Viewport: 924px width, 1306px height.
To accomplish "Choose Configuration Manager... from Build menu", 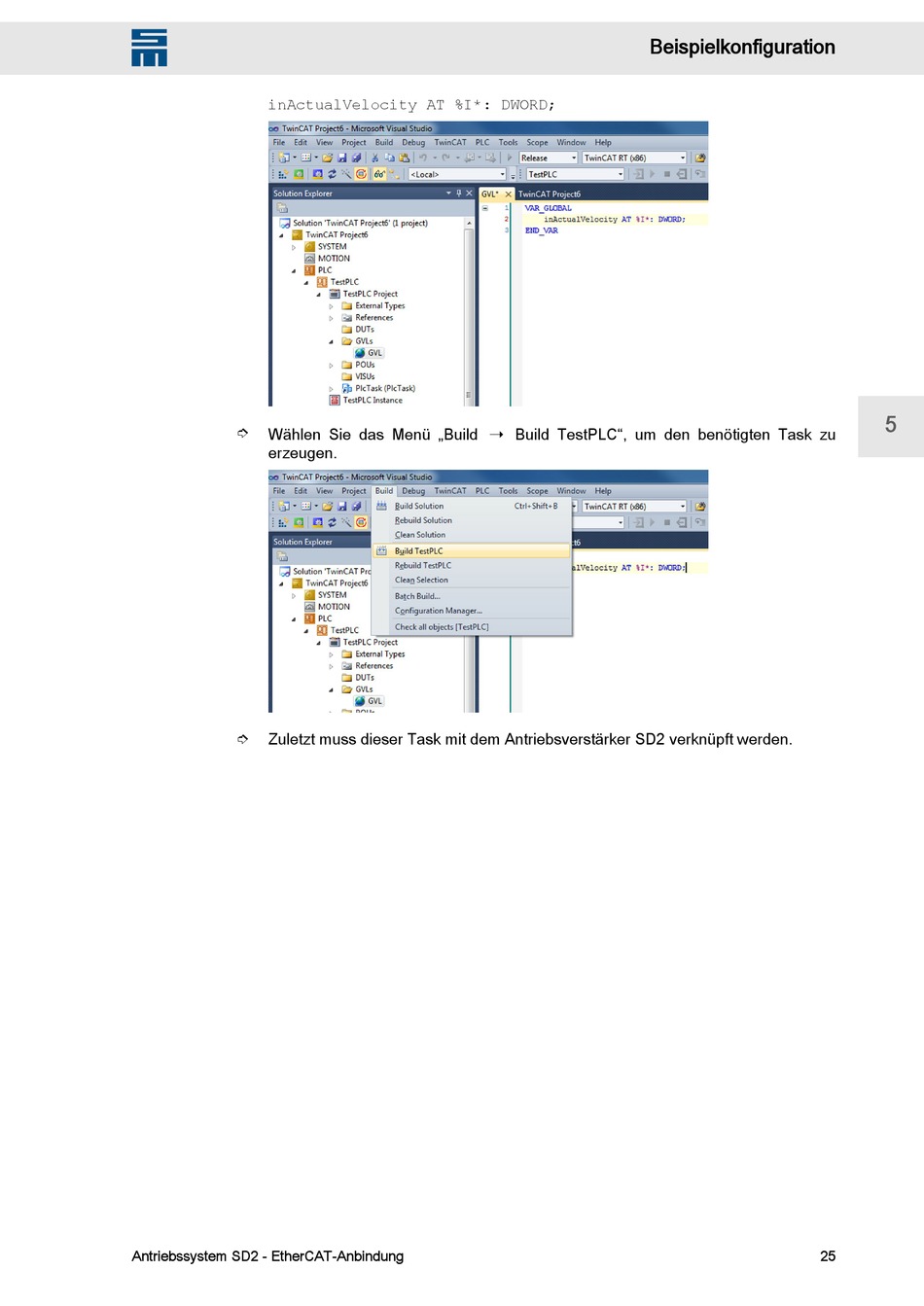I will point(472,611).
